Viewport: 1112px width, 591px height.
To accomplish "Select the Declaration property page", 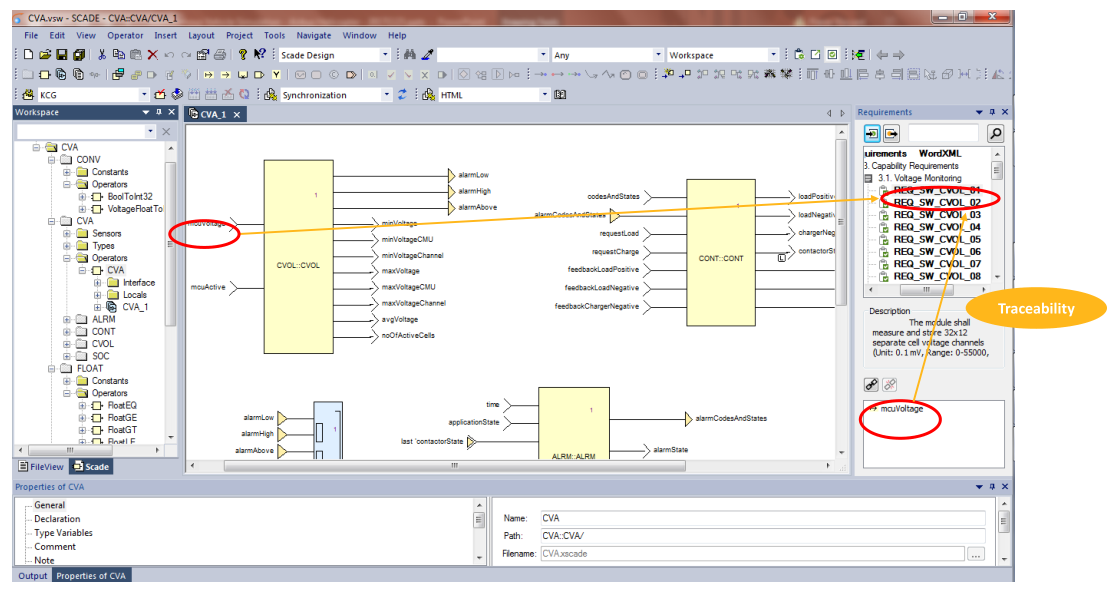I will 57,519.
